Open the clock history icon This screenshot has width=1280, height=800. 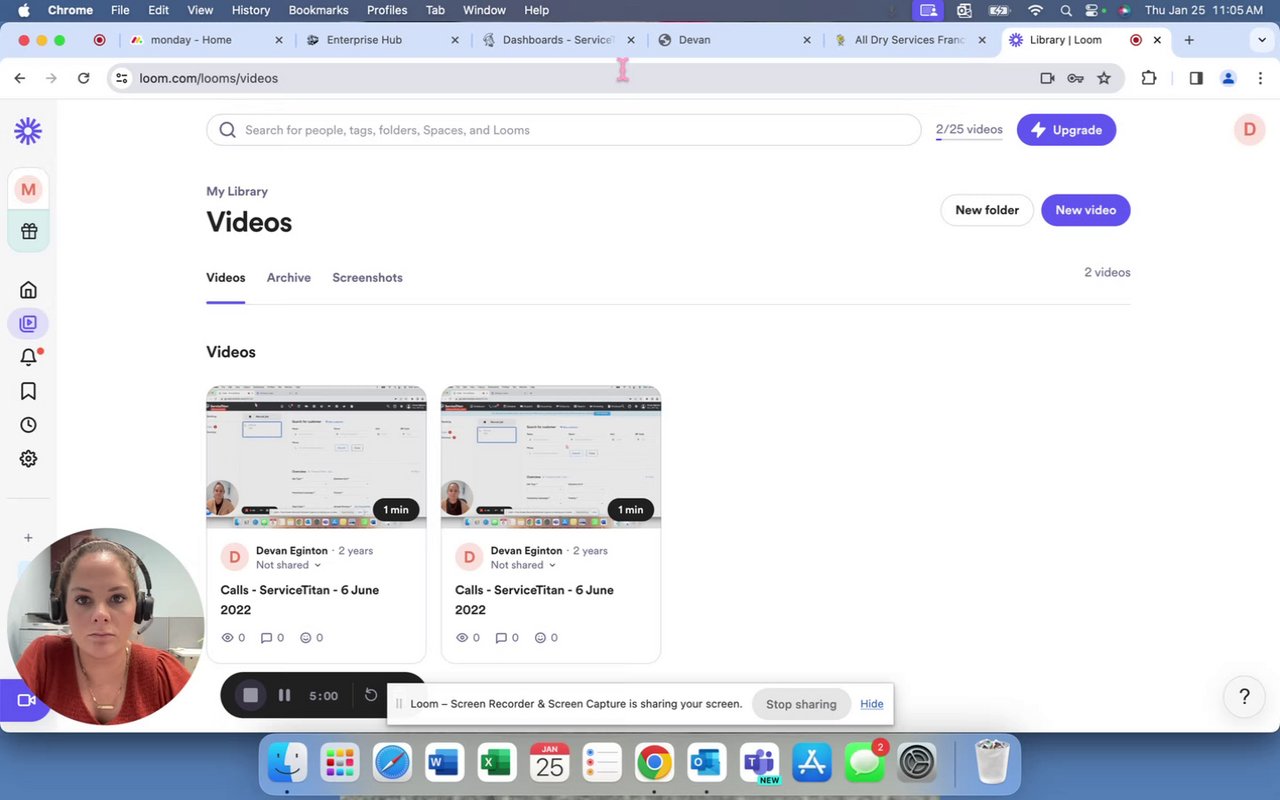(28, 425)
